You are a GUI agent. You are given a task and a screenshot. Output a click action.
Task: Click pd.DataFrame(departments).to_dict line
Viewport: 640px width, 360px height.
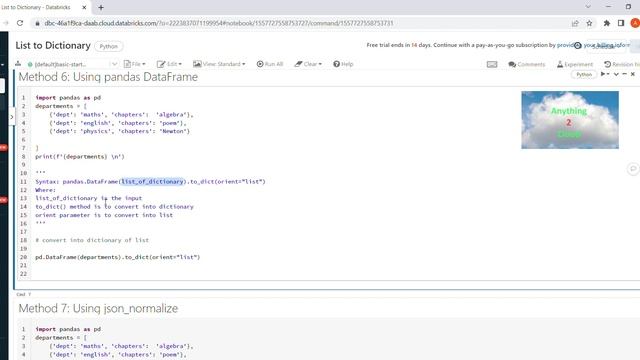(118, 257)
